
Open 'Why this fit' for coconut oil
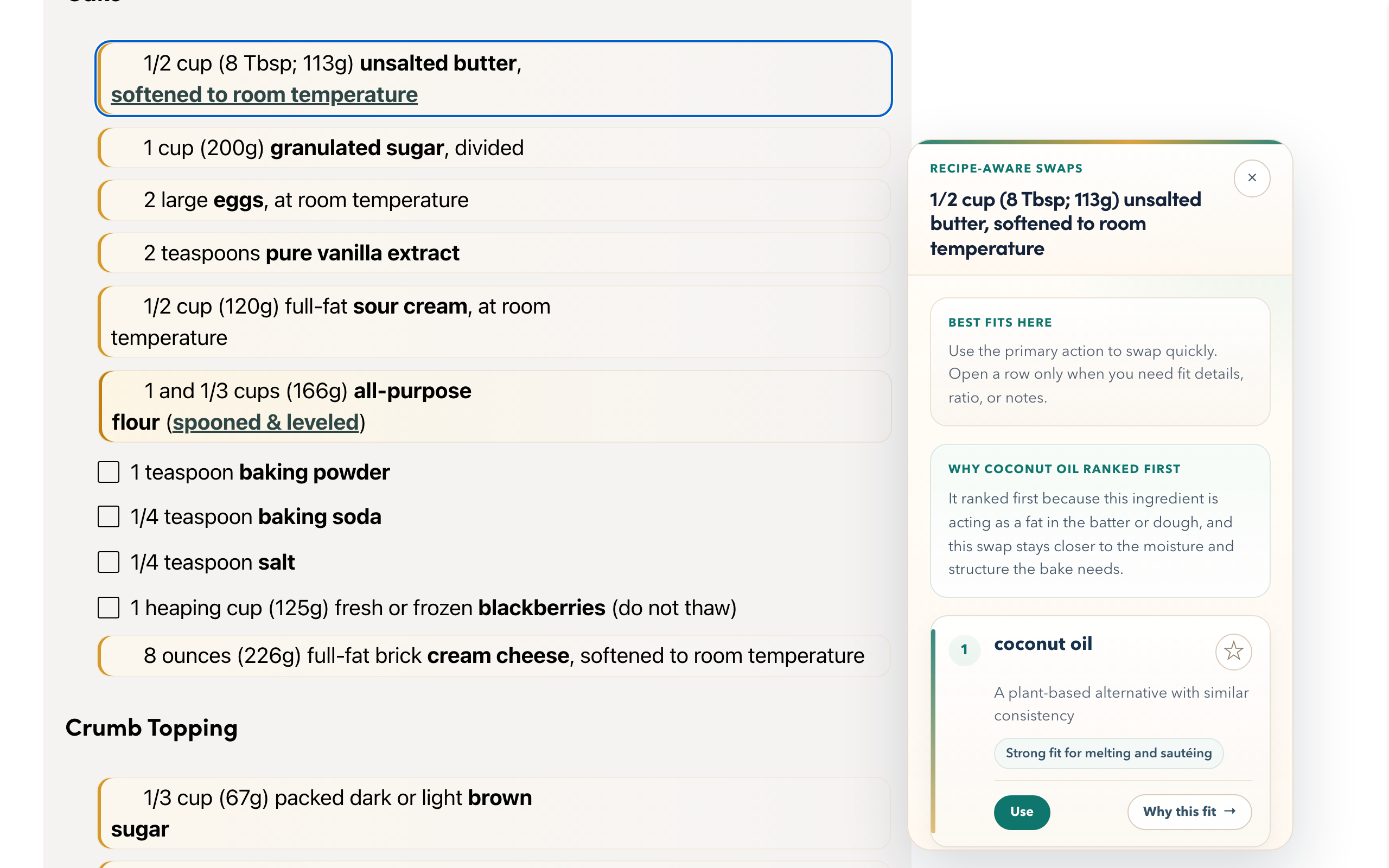[1189, 812]
